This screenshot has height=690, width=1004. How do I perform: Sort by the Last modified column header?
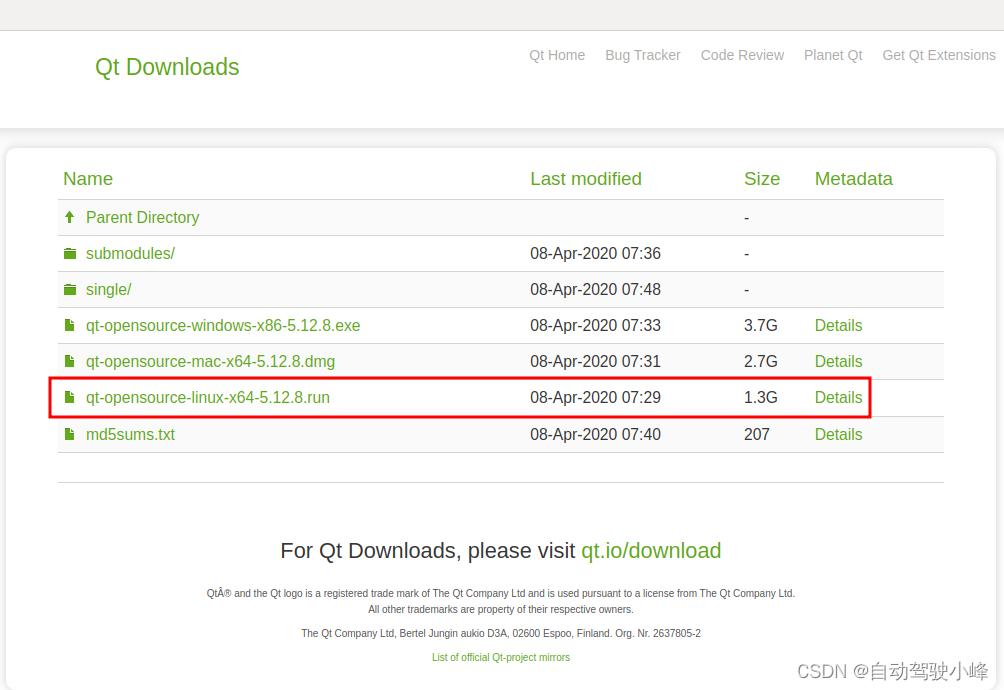586,179
